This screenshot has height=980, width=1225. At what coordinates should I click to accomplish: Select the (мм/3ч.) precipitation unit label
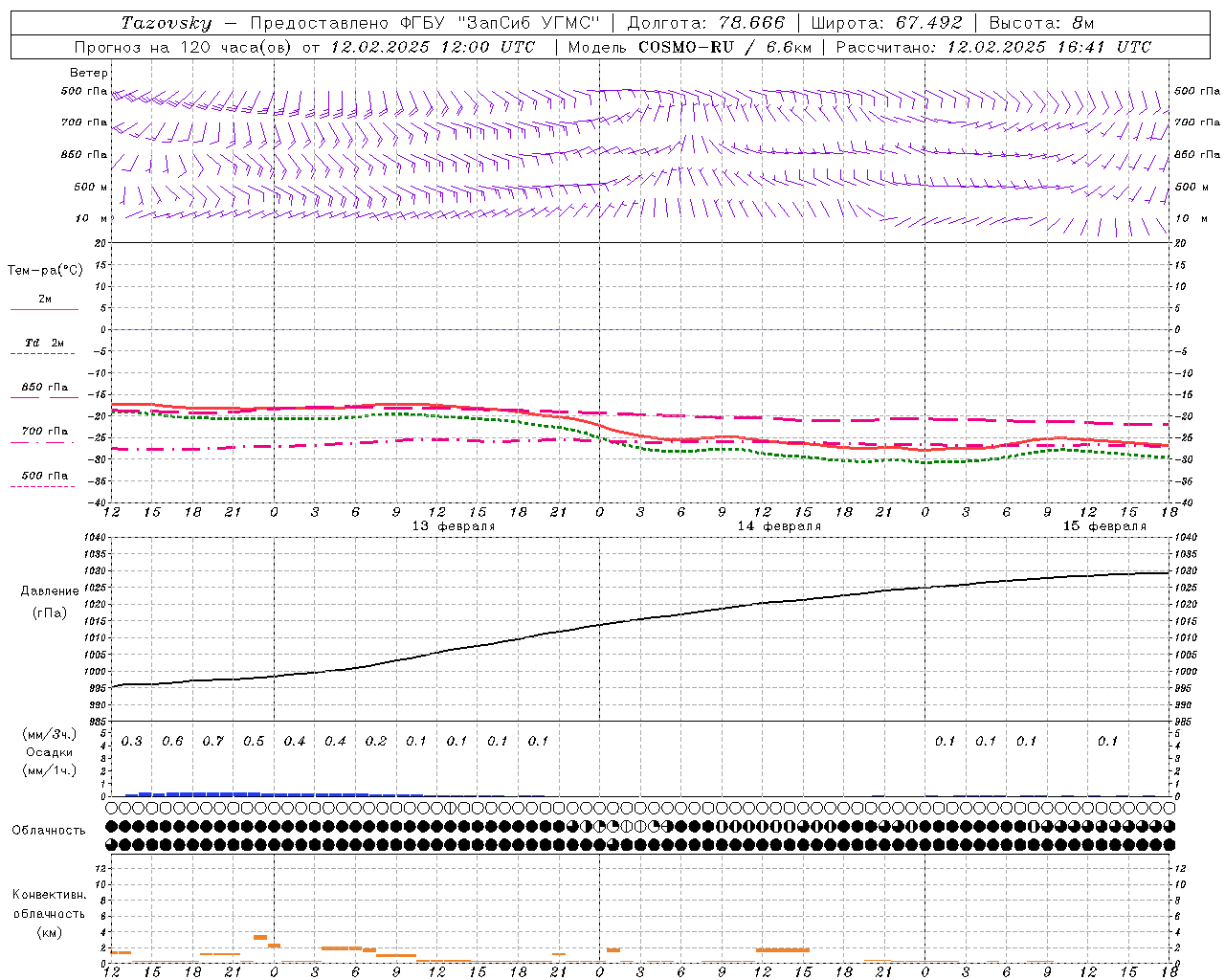[x=50, y=735]
